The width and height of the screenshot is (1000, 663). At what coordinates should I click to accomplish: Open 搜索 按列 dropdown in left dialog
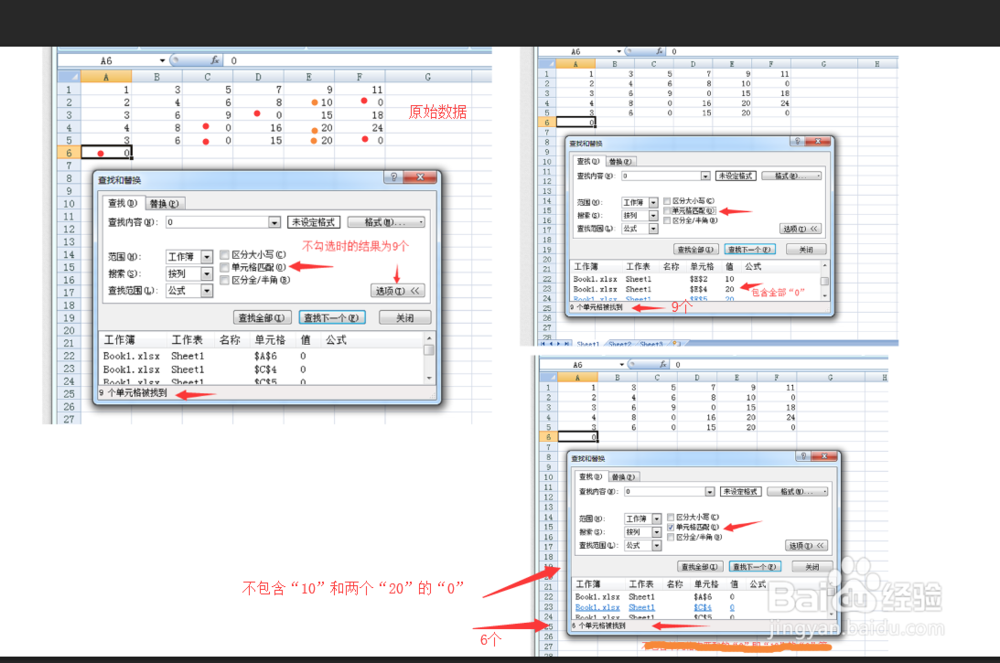[207, 274]
